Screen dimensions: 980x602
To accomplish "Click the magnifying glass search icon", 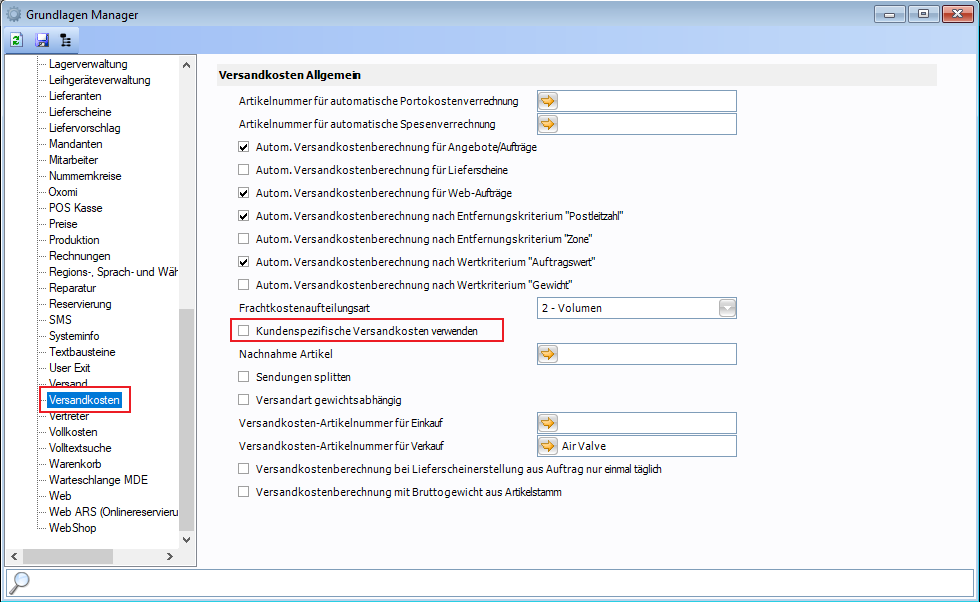I will [x=21, y=581].
